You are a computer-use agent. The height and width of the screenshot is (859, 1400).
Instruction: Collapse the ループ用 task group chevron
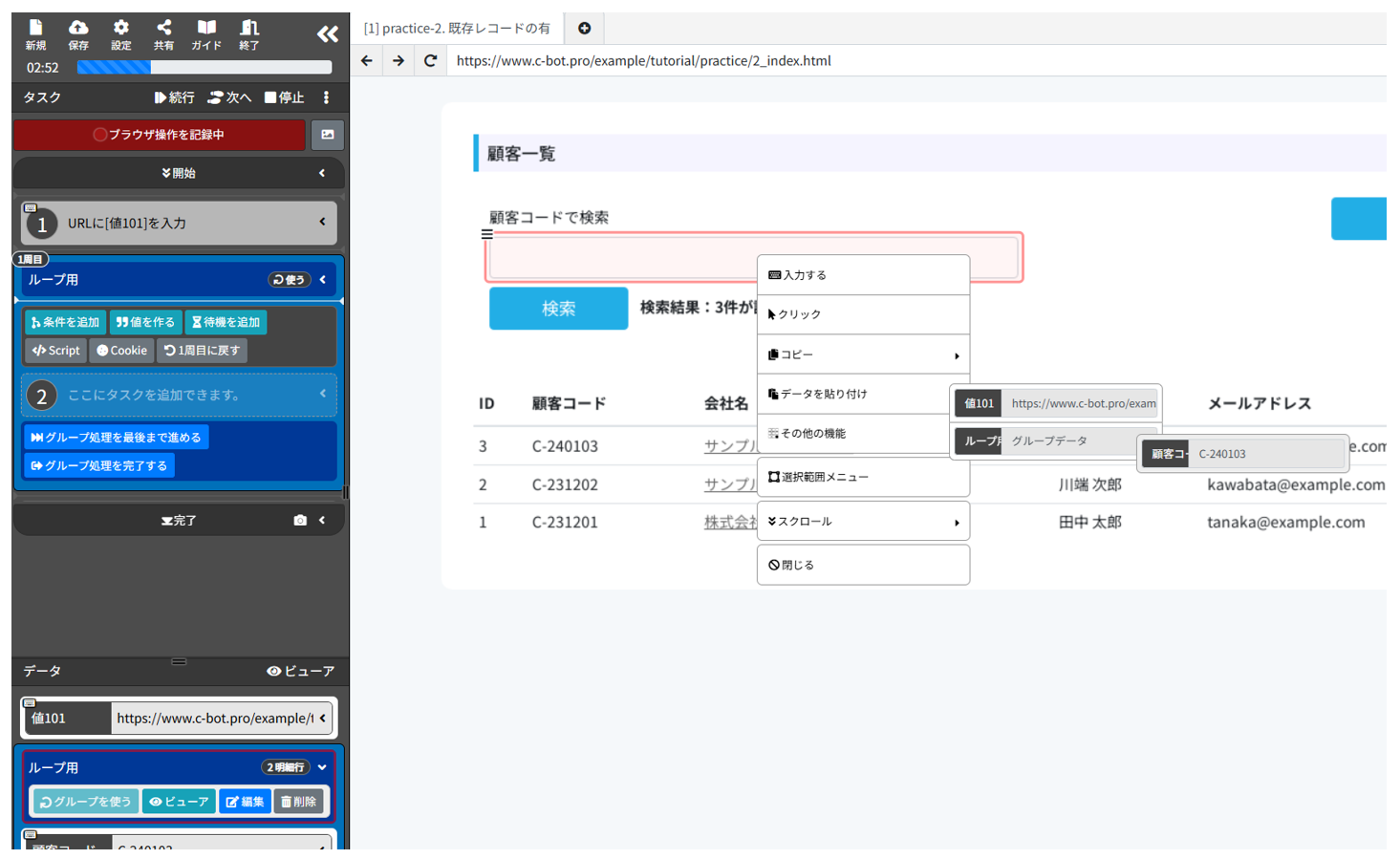[323, 280]
